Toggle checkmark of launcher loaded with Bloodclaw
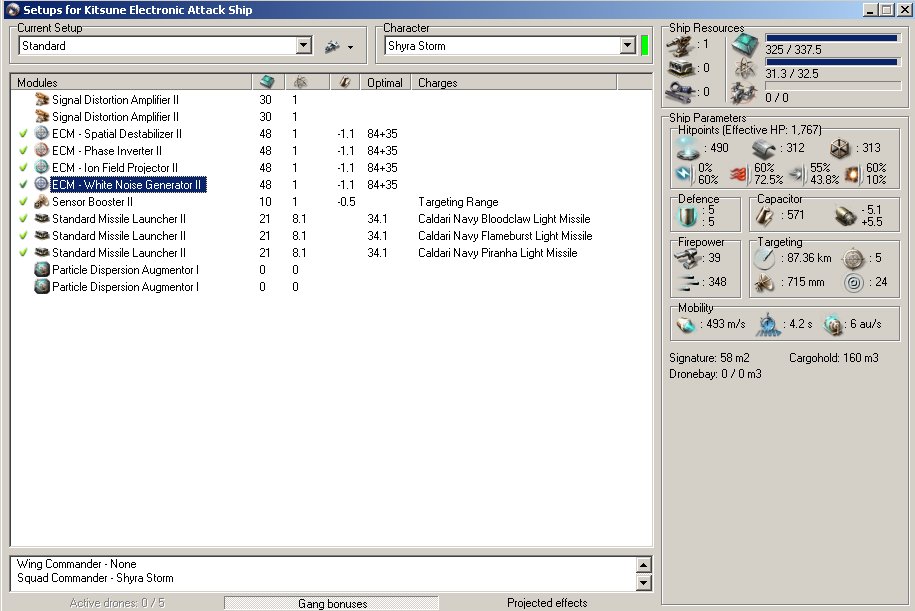This screenshot has width=915, height=611. pos(23,218)
